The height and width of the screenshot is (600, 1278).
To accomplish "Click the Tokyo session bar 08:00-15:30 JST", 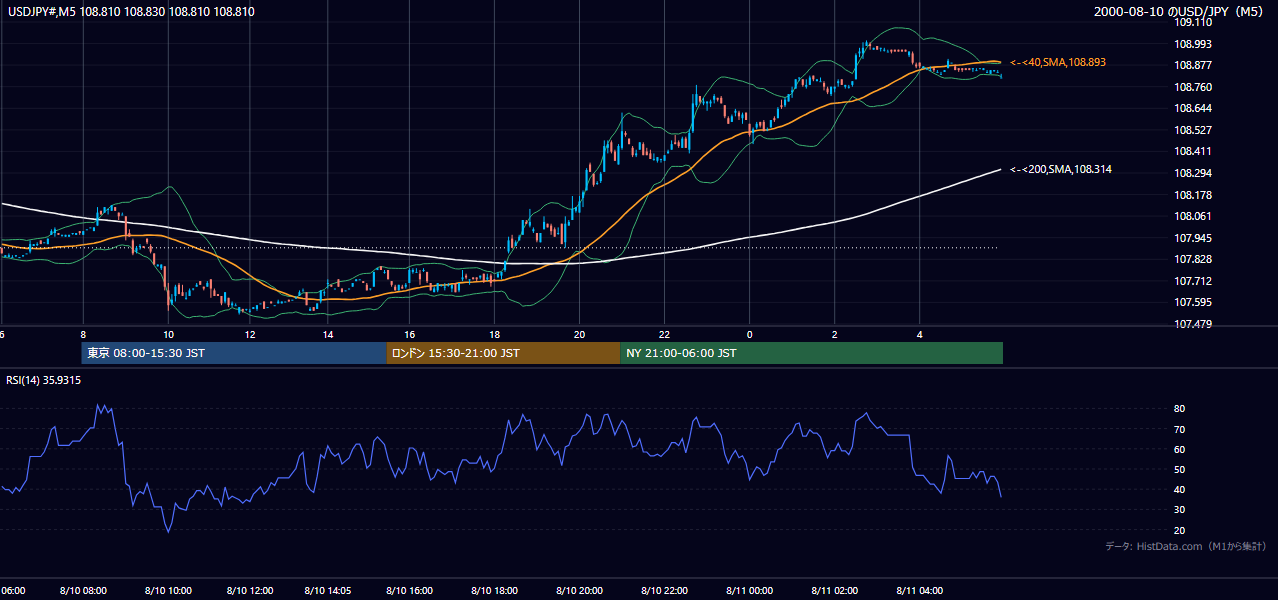I will pos(234,353).
